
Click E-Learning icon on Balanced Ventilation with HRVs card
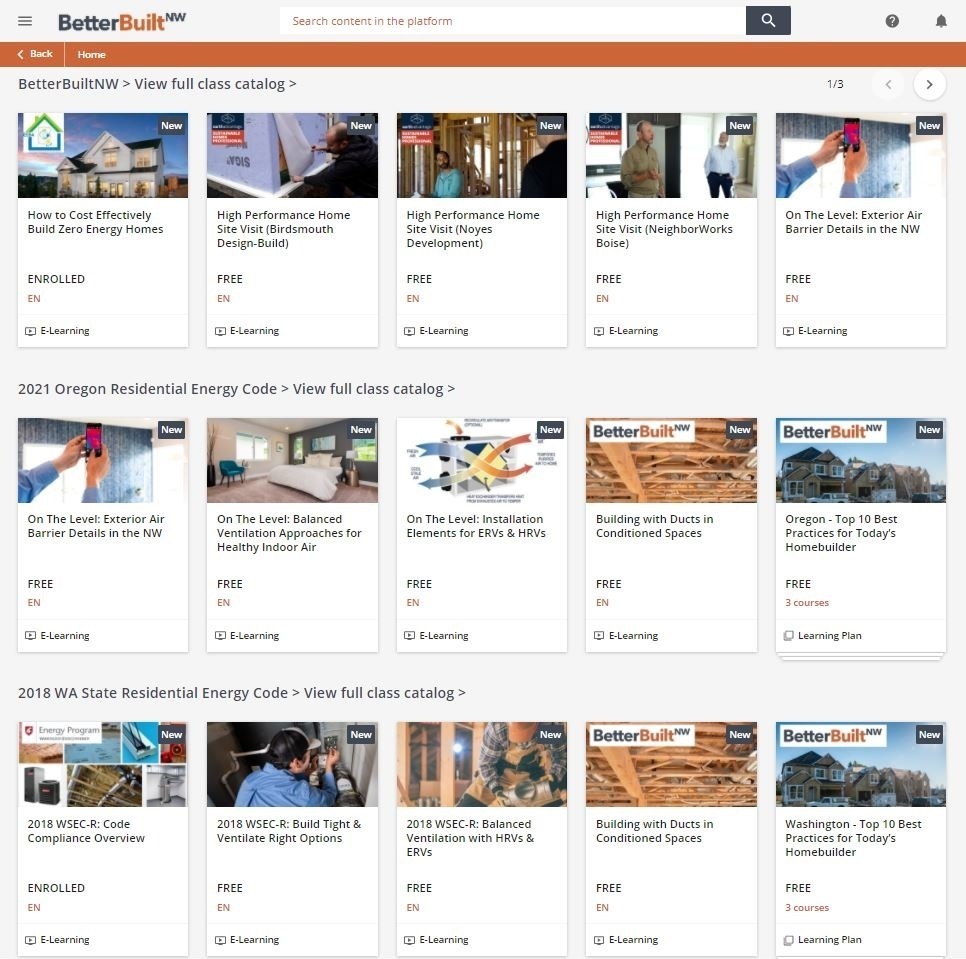pyautogui.click(x=409, y=940)
